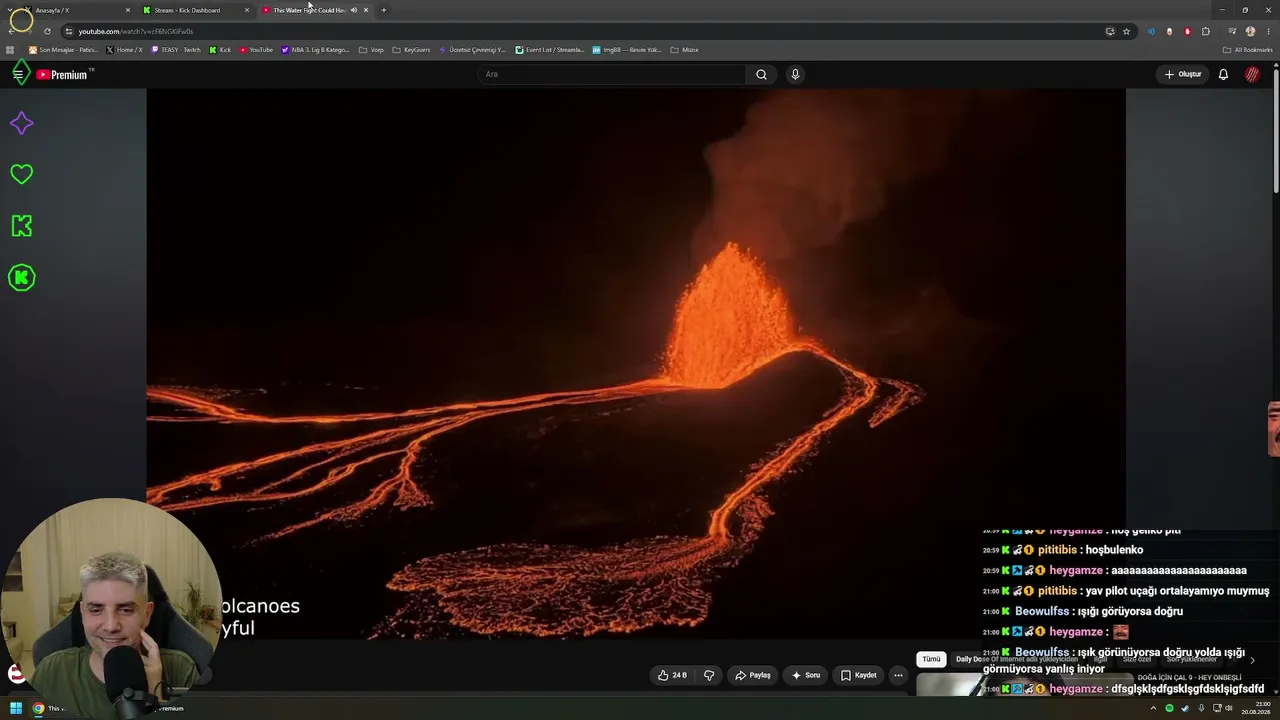Open the YouTube bookmark
1280x720 pixels.
(x=256, y=49)
